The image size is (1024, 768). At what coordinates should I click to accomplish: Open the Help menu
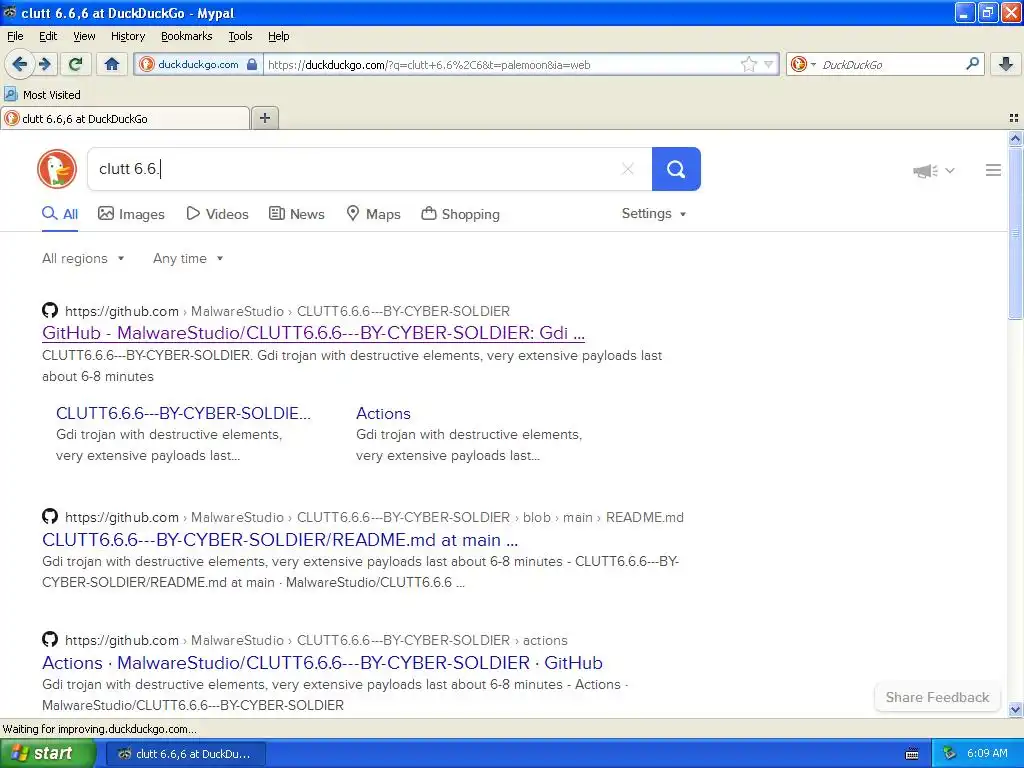(x=278, y=36)
